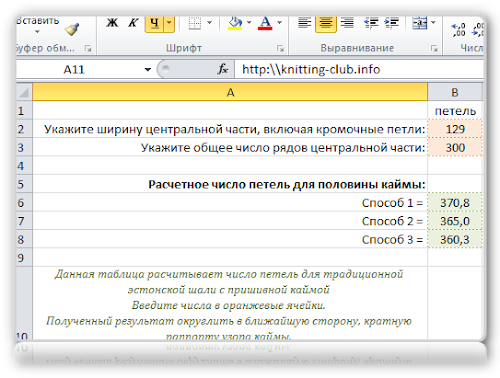Click Select All corner triangle
500x378 pixels.
click(24, 92)
